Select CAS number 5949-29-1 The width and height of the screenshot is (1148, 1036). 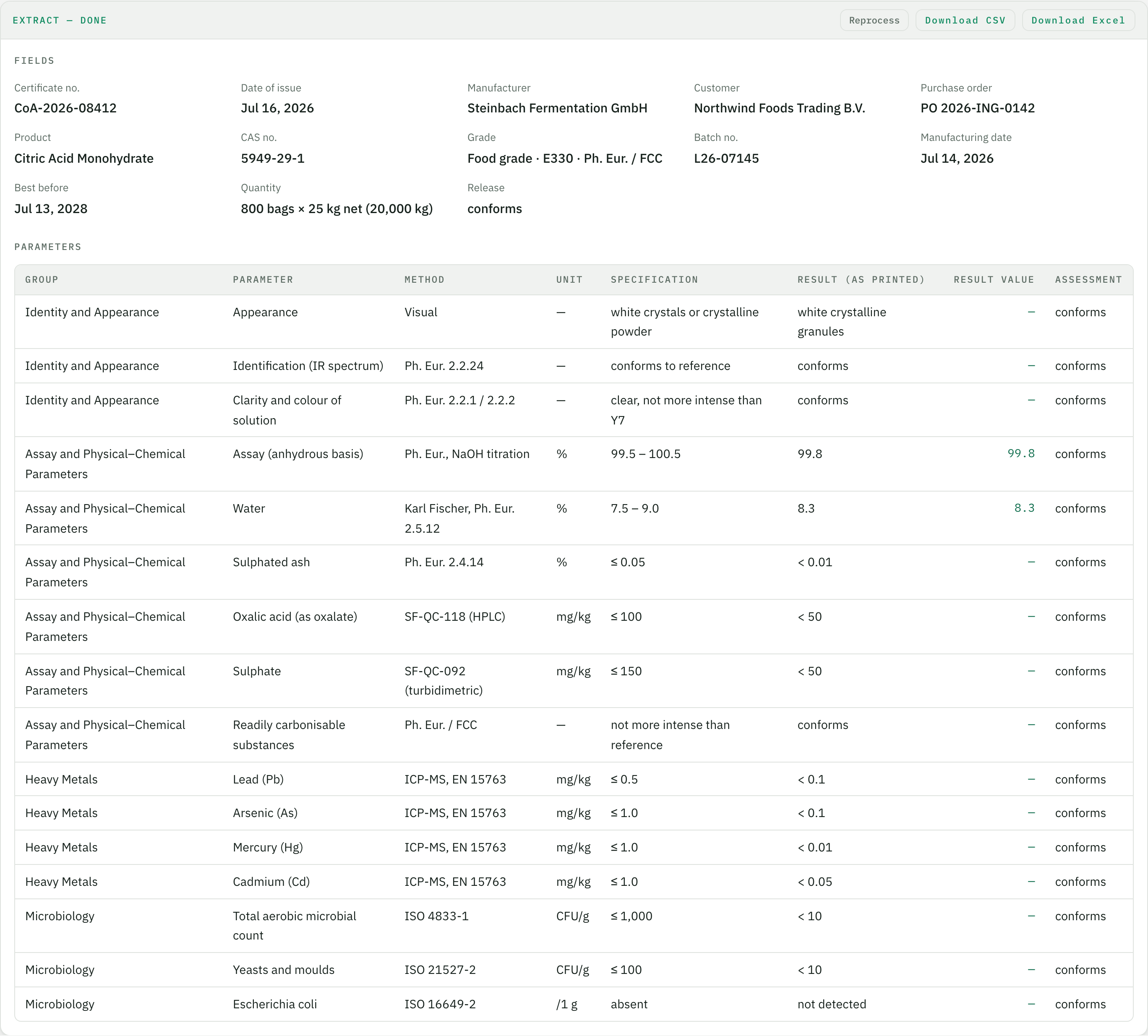click(273, 158)
